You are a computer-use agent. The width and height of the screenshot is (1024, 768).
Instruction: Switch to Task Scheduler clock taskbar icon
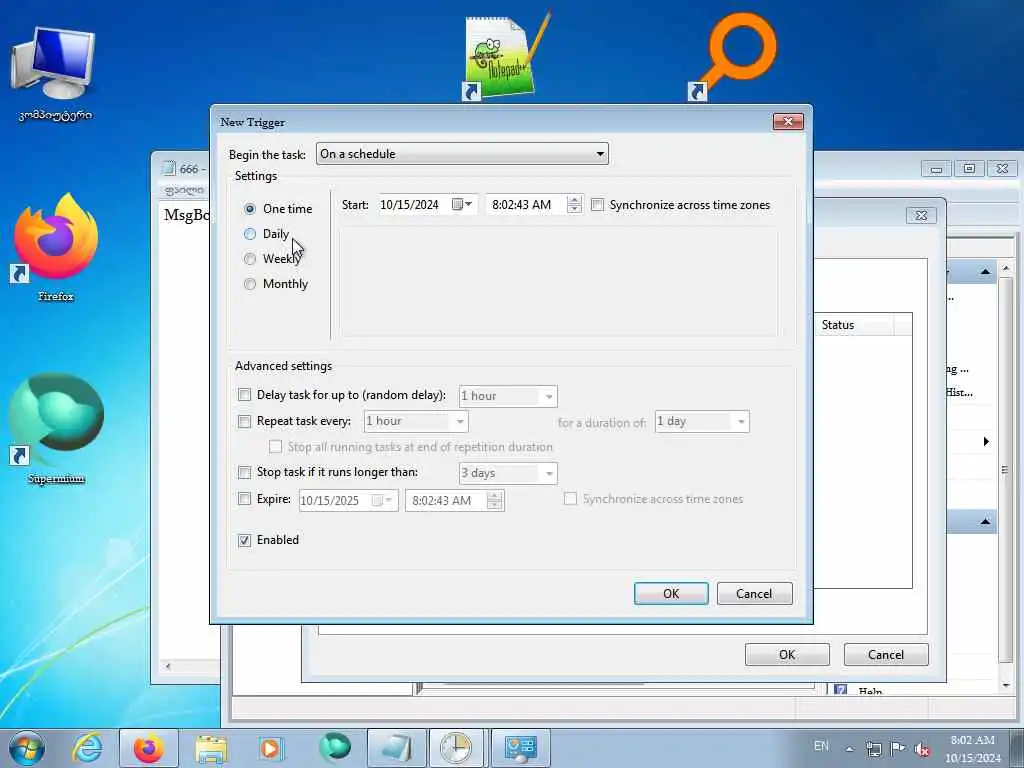(455, 748)
